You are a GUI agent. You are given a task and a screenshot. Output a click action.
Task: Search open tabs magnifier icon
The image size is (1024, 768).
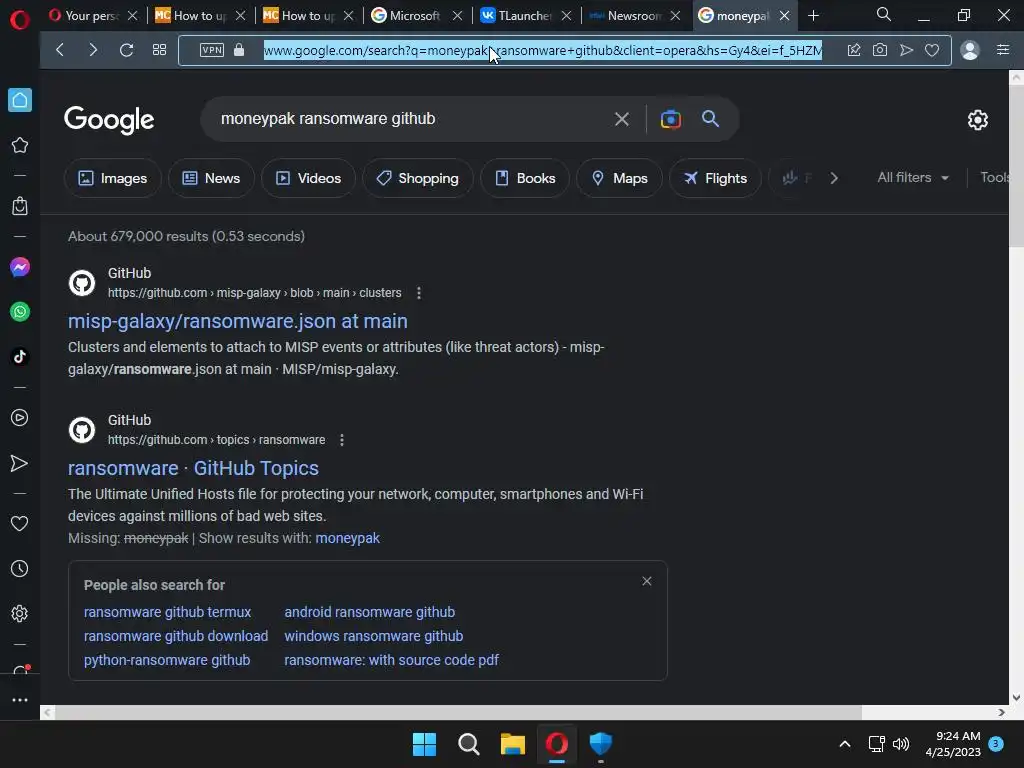click(x=884, y=14)
